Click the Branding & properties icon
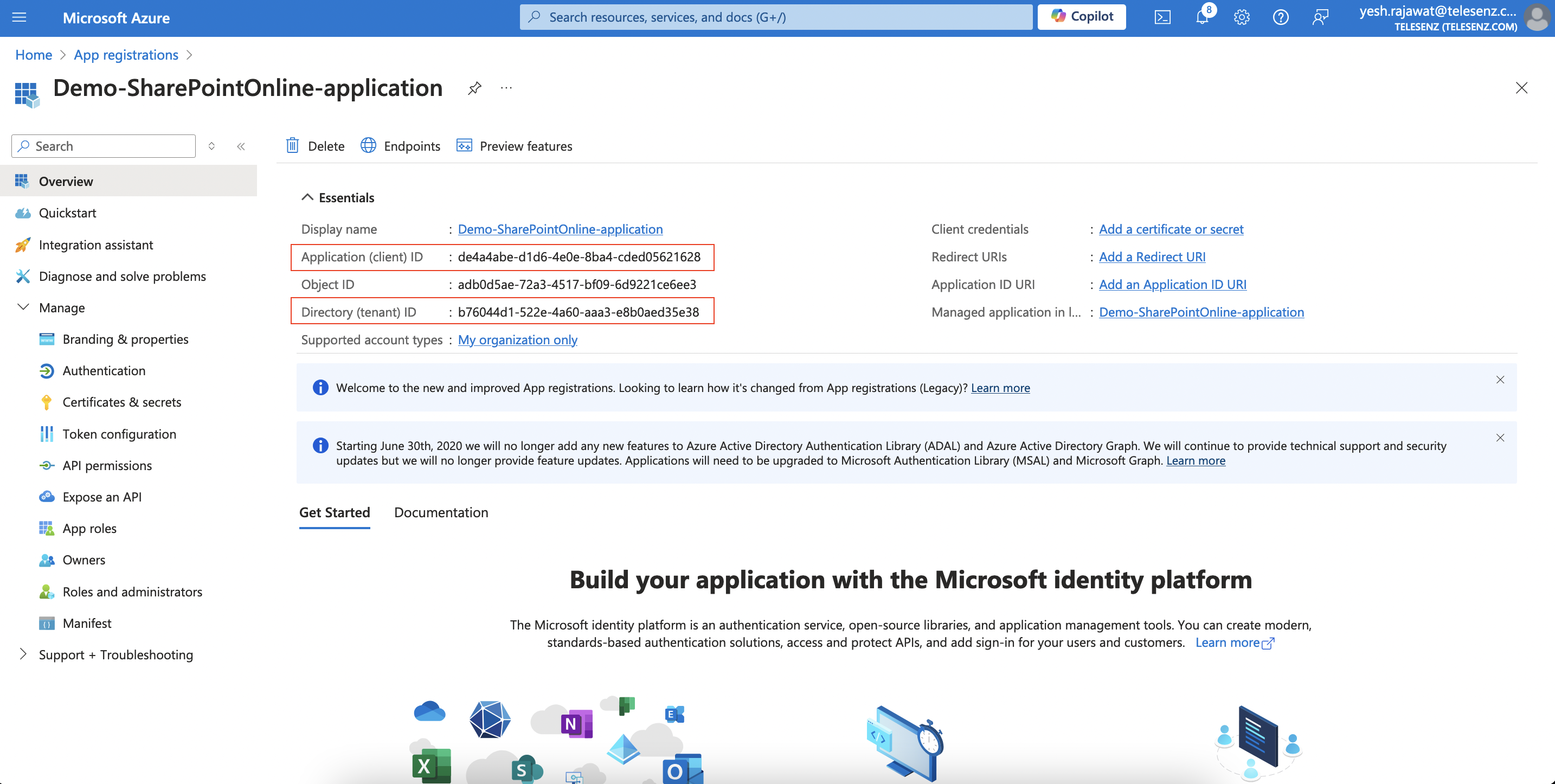 pos(47,339)
